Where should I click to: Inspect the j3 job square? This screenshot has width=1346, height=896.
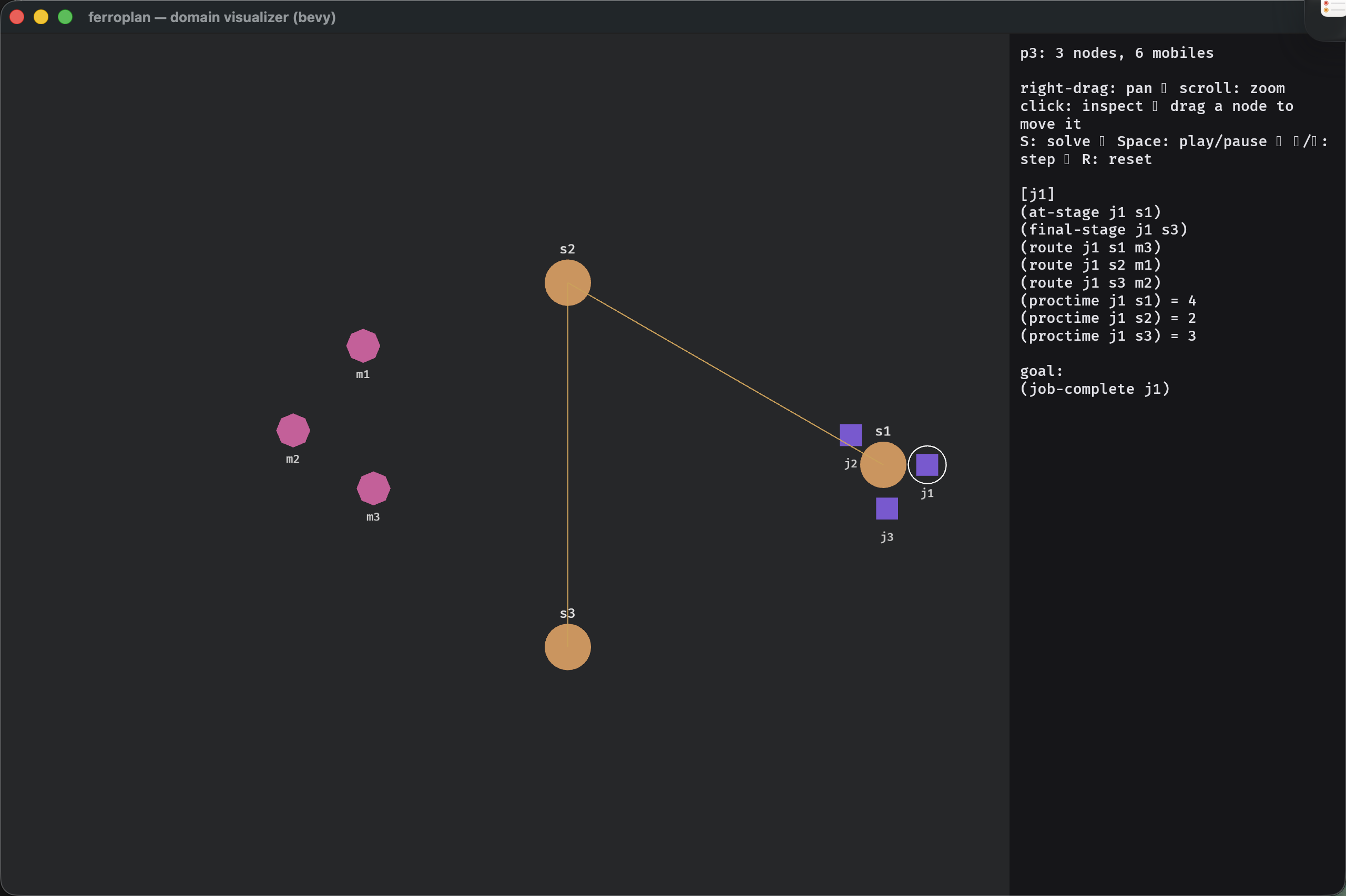click(886, 508)
